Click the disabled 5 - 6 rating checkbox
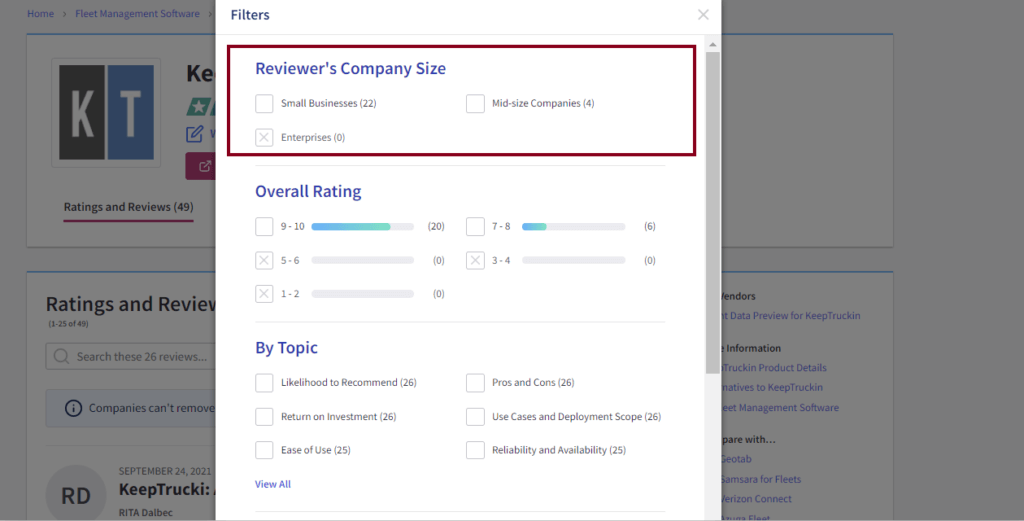The width and height of the screenshot is (1024, 521). (x=264, y=260)
